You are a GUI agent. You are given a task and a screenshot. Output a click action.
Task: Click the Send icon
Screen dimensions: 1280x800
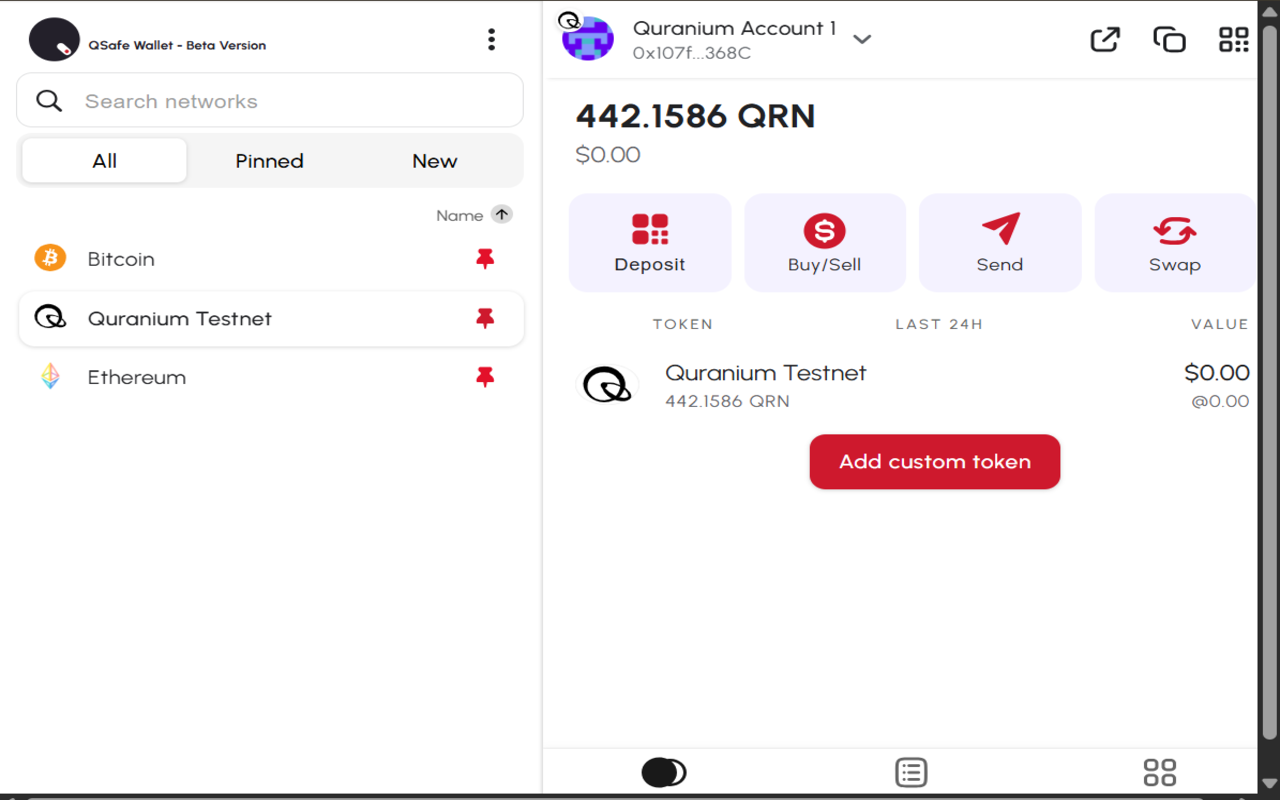[x=999, y=230]
